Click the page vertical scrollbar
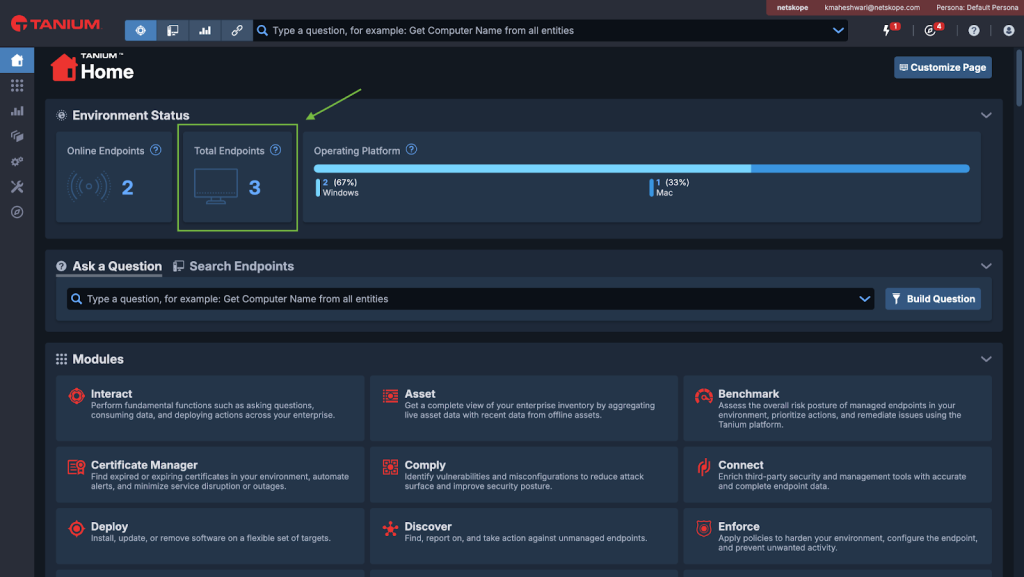Image resolution: width=1024 pixels, height=577 pixels. tap(1019, 78)
